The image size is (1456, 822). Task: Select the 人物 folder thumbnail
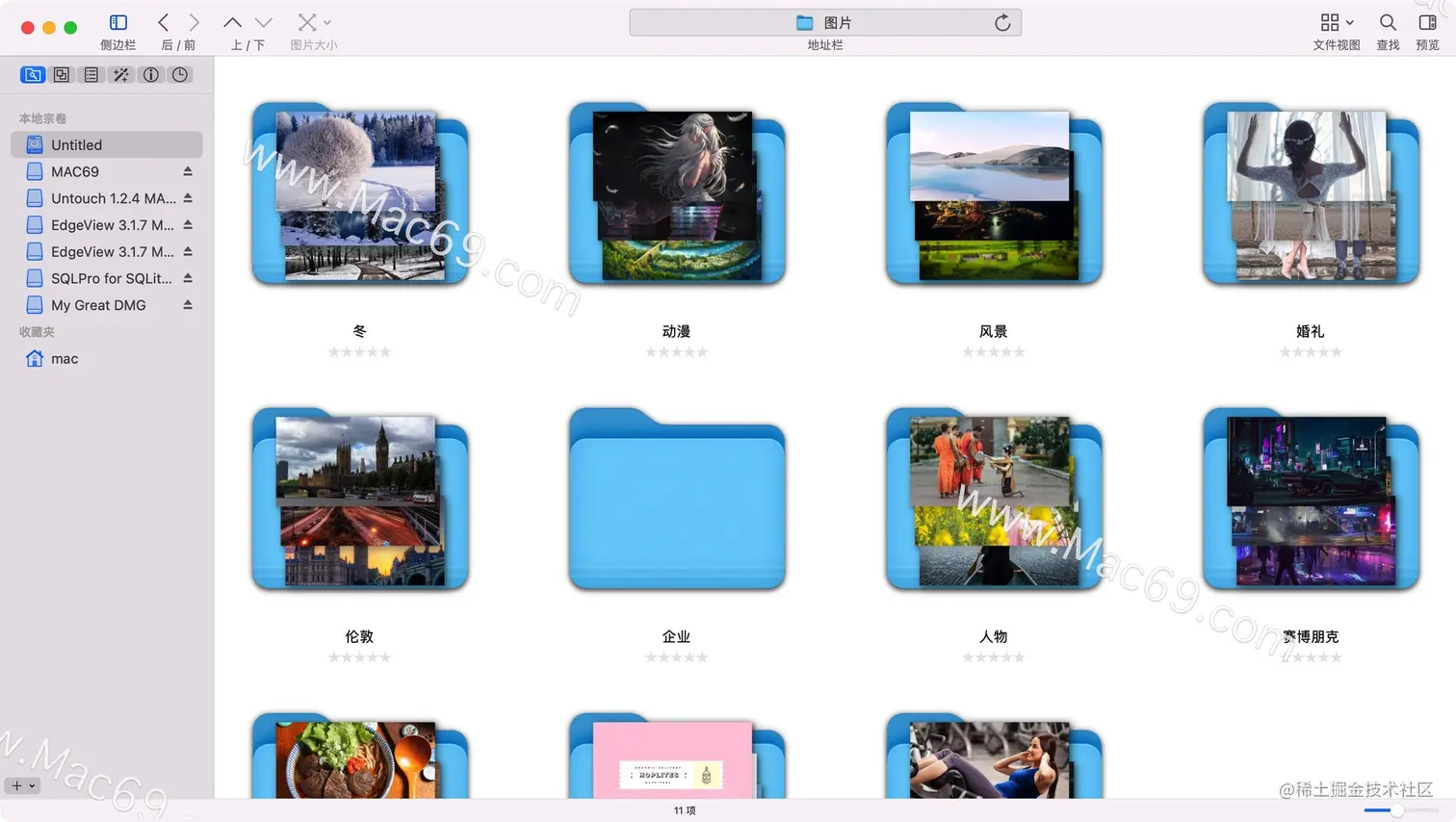(x=993, y=501)
